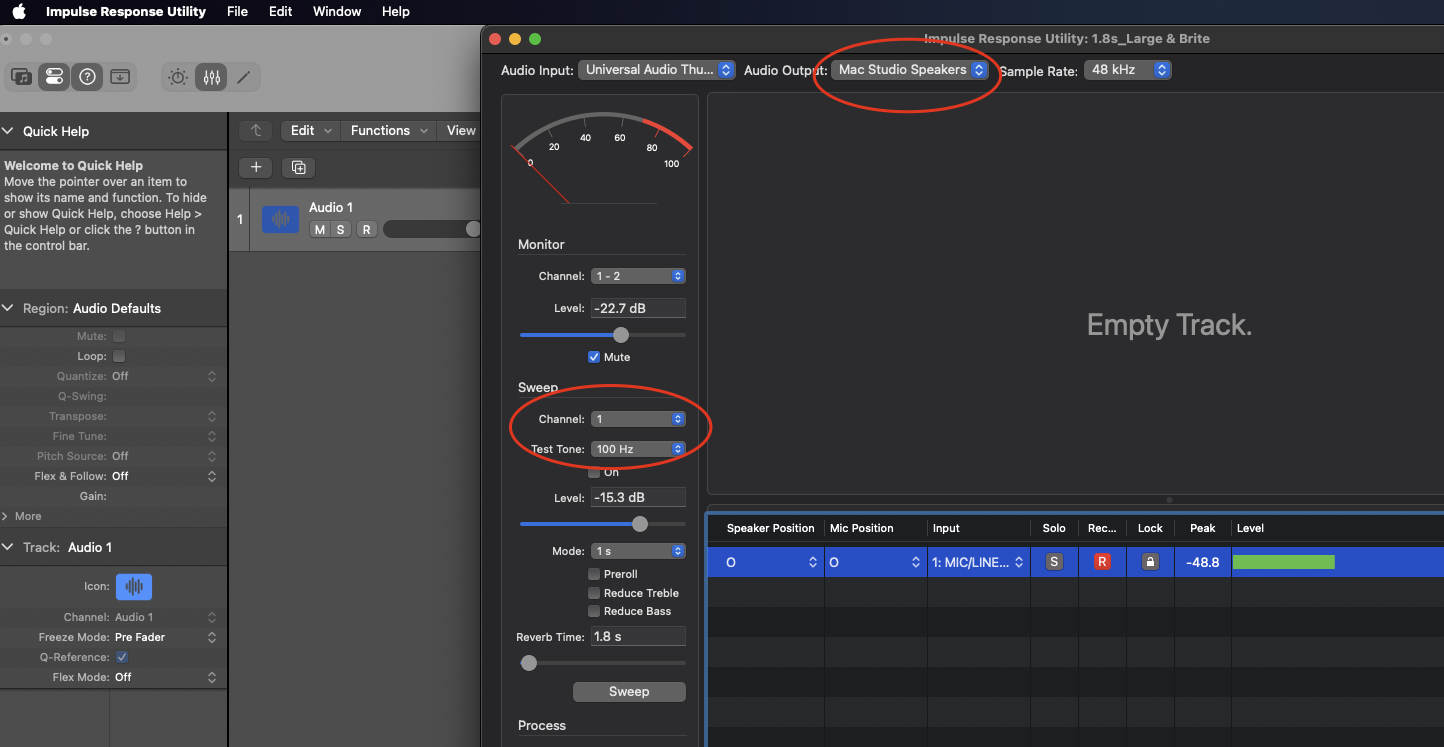Mute the Audio 1 track with M
Image resolution: width=1444 pixels, height=747 pixels.
pyautogui.click(x=319, y=230)
